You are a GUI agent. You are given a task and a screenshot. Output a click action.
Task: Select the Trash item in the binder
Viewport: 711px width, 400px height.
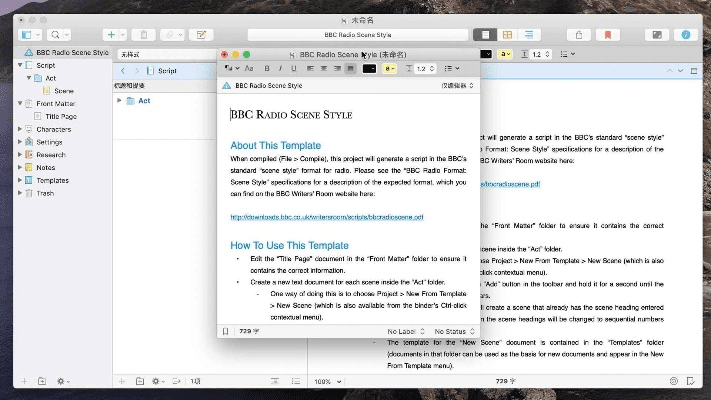coord(46,193)
